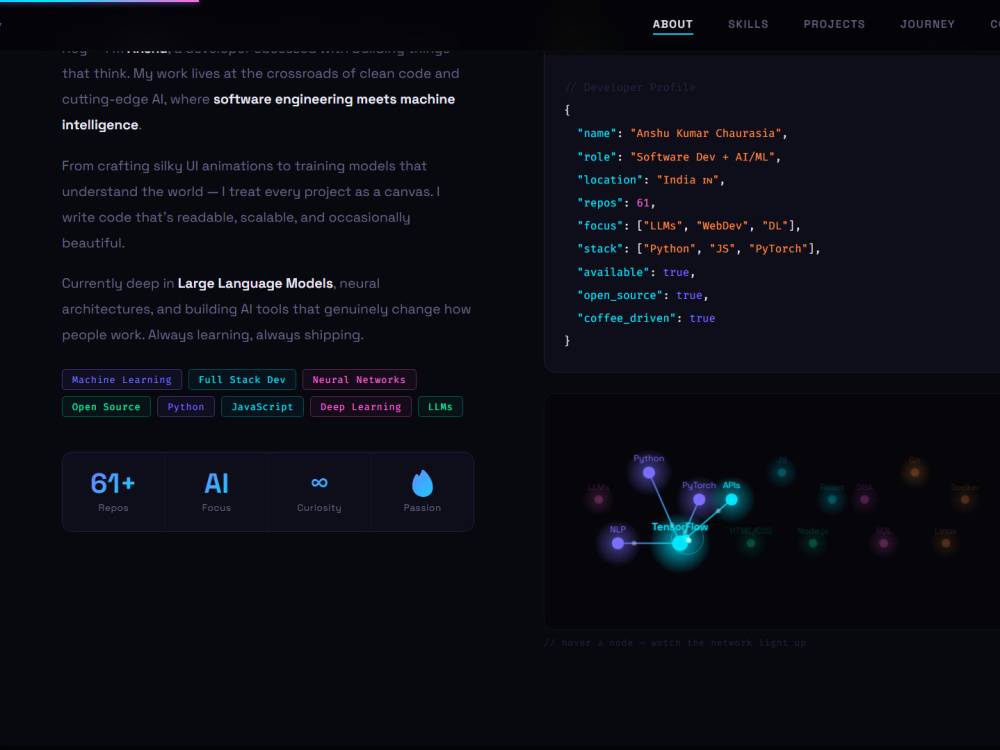Click the HTML/CSS node in the graph
Screen dimensions: 1000x750
click(x=751, y=543)
